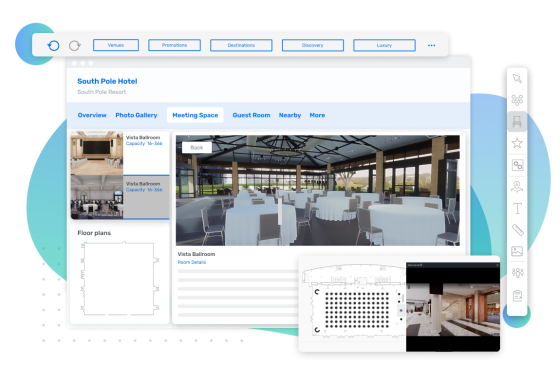Open the Nearby tab

pyautogui.click(x=290, y=115)
